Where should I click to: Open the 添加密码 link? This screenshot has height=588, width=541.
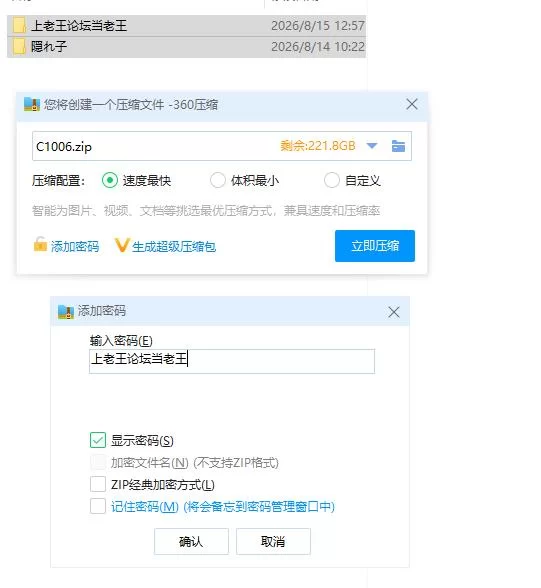coord(75,246)
